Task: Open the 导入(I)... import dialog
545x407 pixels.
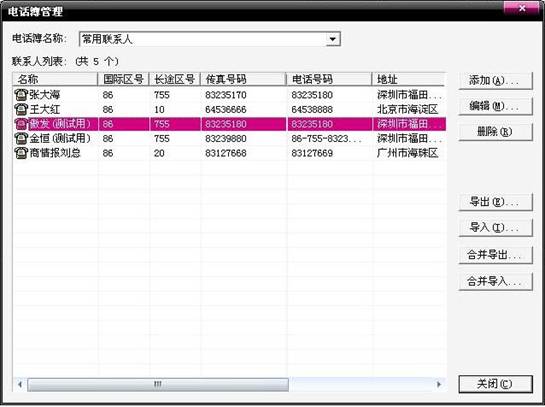Action: coord(495,228)
